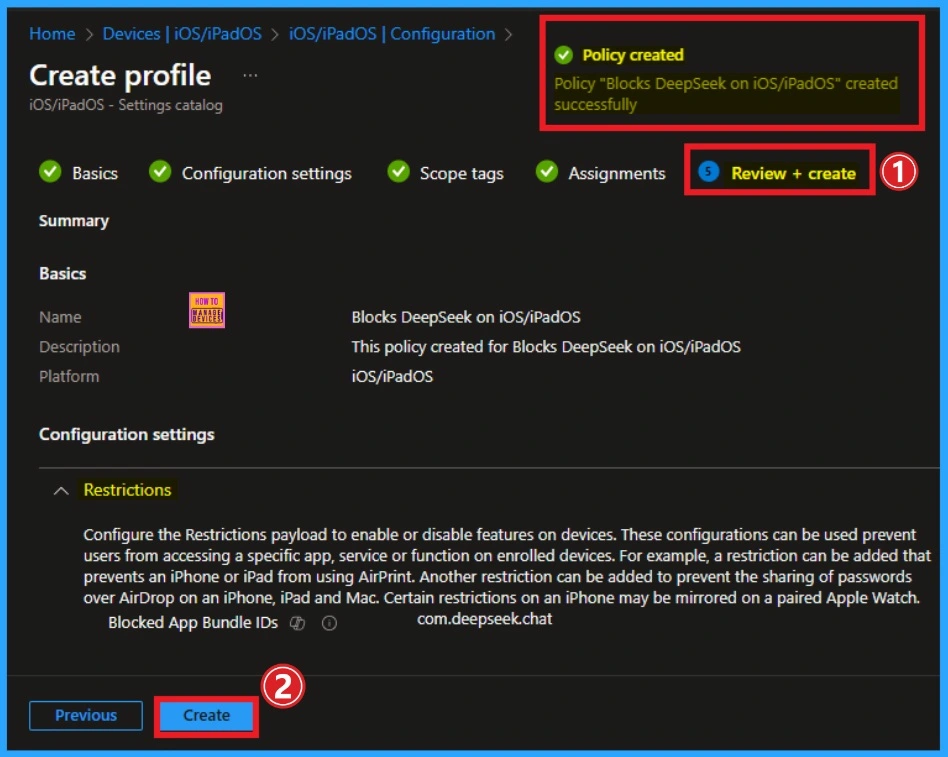Click the copilot icon next to Blocked App Bundle IDs

coord(297,623)
